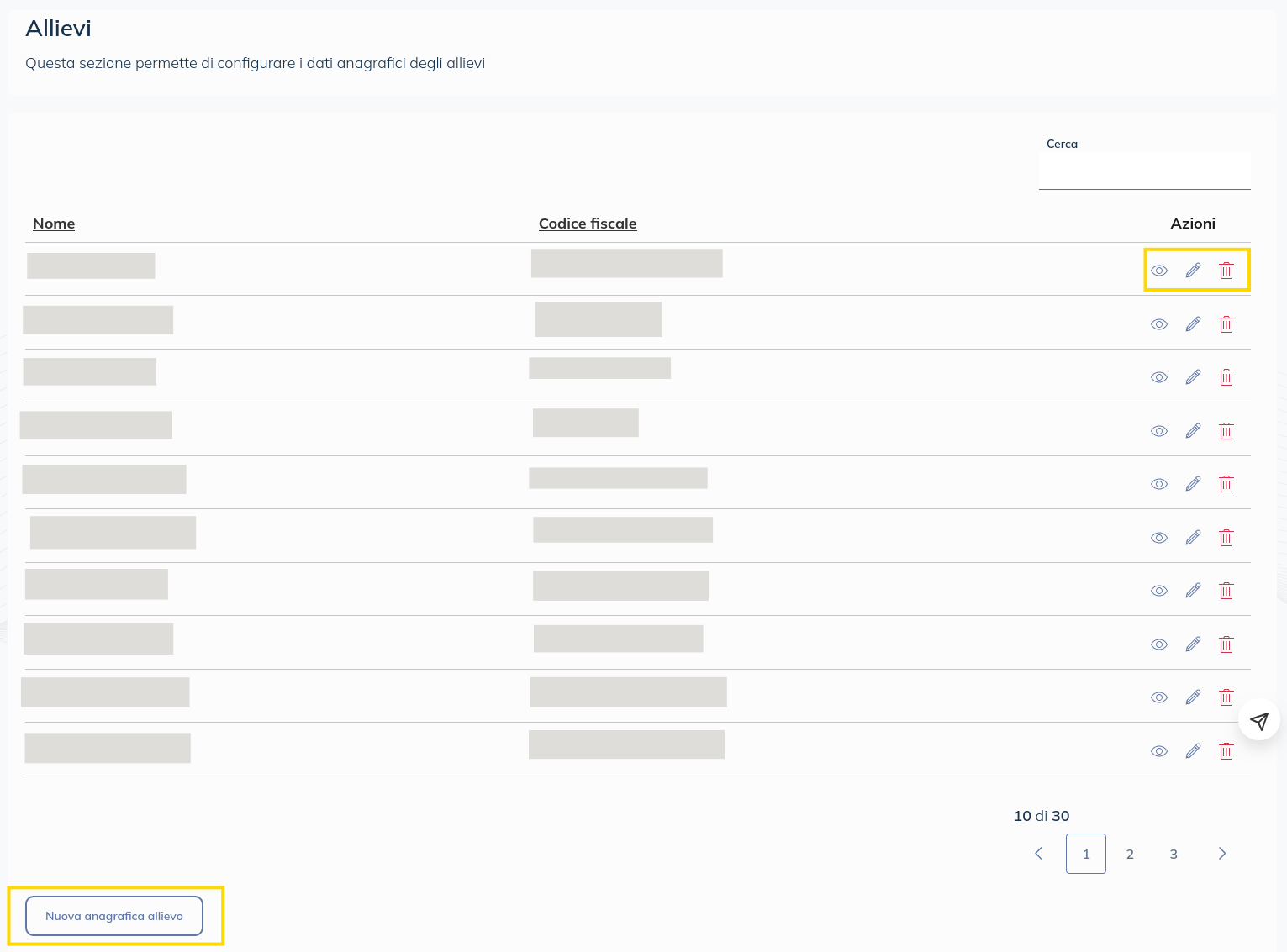The height and width of the screenshot is (952, 1287).
Task: View details of the fourth row student
Action: point(1159,431)
